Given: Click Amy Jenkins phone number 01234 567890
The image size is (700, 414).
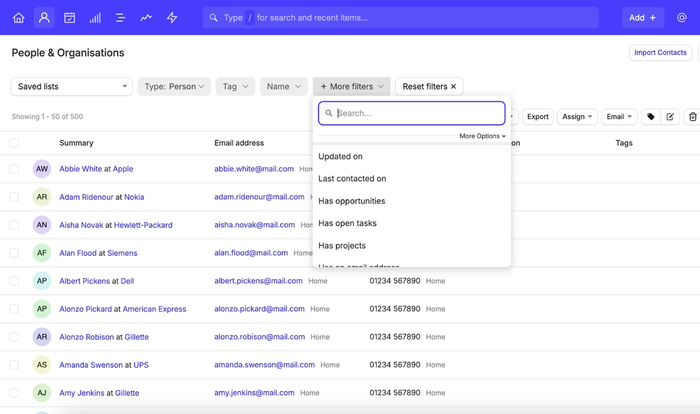Looking at the screenshot, I should pos(395,393).
